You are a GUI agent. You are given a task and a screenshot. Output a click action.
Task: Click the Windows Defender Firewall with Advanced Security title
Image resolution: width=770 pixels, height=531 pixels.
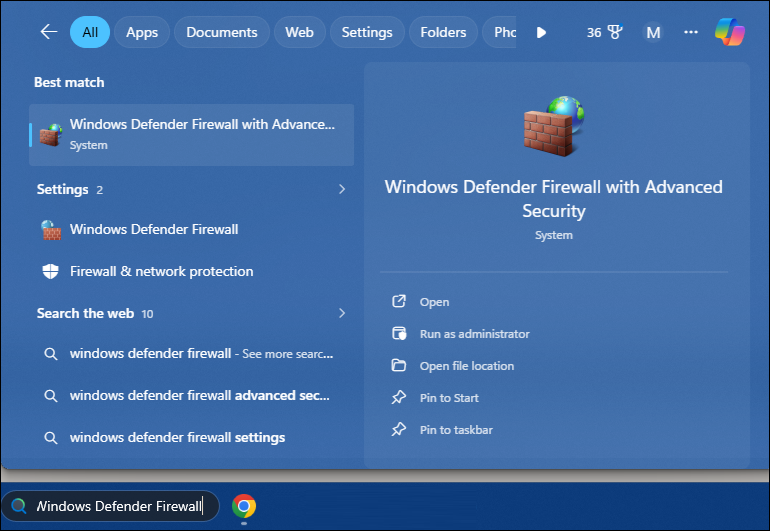click(553, 198)
